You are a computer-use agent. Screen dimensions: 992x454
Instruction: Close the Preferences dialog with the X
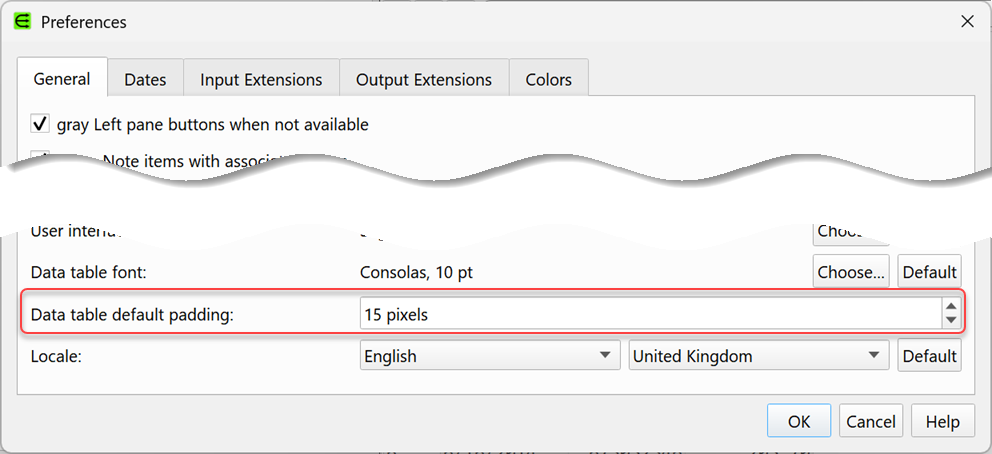click(x=966, y=21)
